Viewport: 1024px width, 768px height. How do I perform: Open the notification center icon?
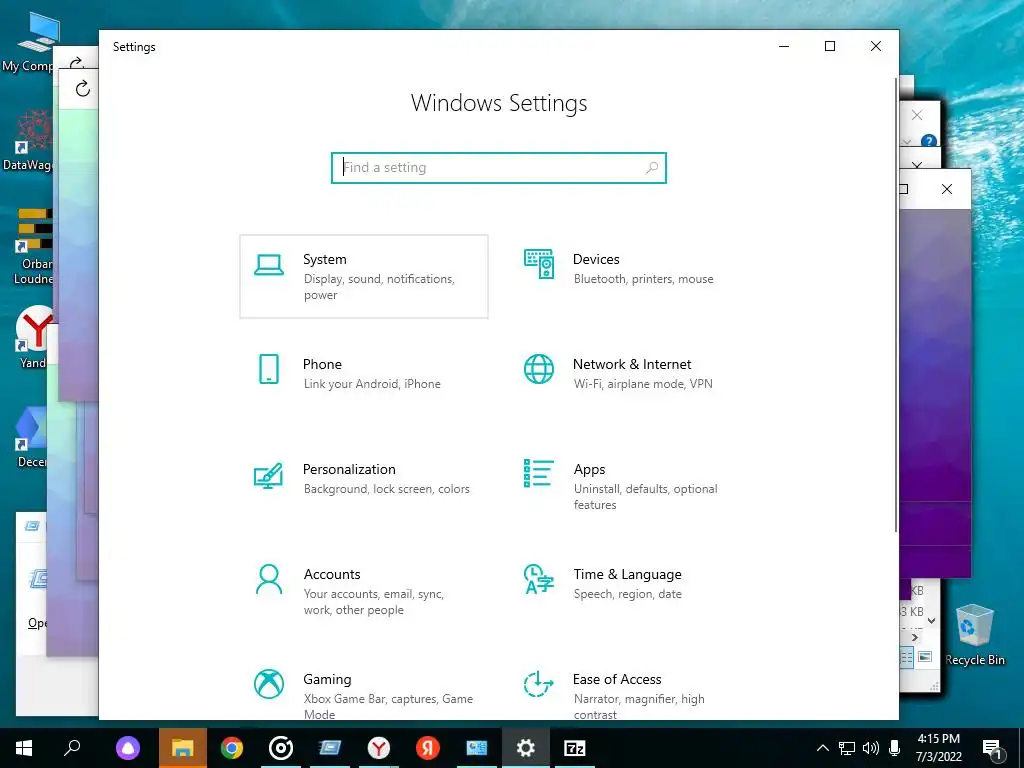pyautogui.click(x=992, y=748)
